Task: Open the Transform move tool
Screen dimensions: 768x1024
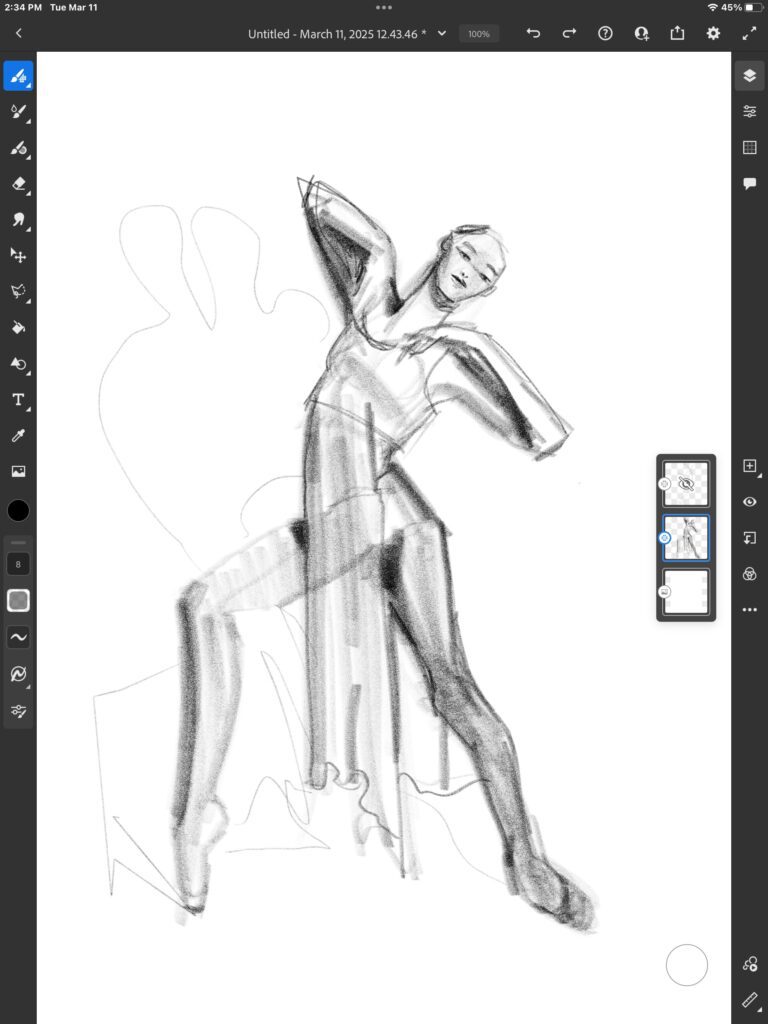Action: click(18, 256)
